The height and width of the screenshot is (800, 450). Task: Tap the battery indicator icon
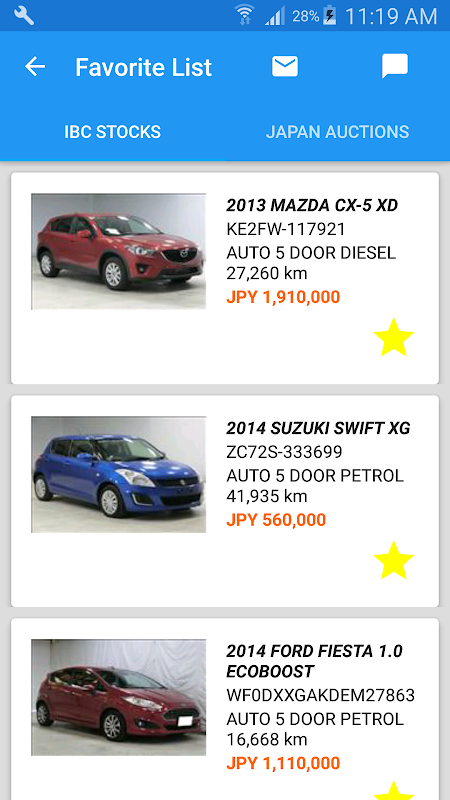[x=330, y=15]
